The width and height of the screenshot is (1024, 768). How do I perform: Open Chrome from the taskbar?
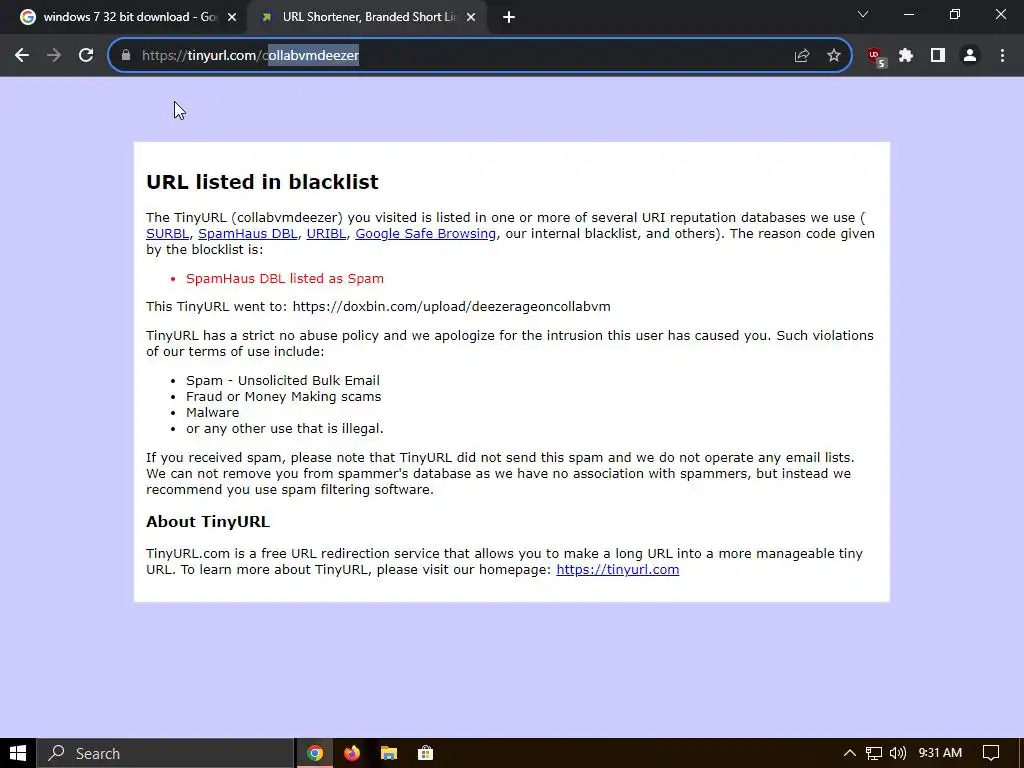pyautogui.click(x=315, y=753)
